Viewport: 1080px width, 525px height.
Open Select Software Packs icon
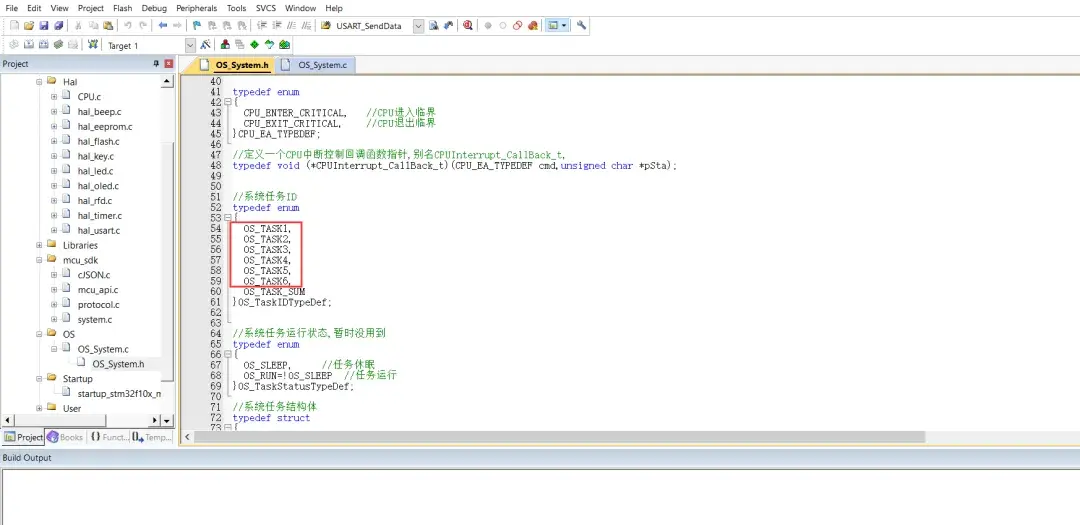[x=269, y=45]
